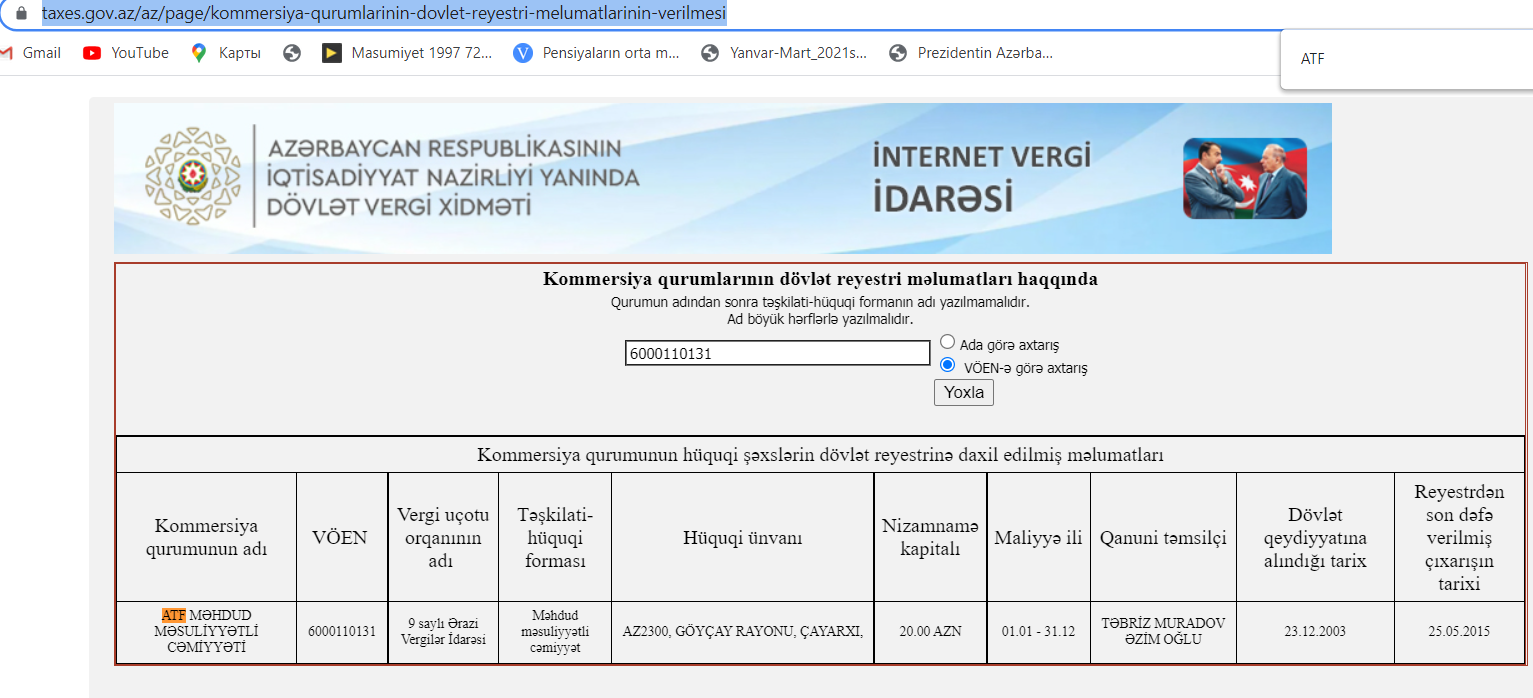Screen dimensions: 1533x698
Task: Click the Dövlət Vergi Xidməti emblem logo
Action: (x=194, y=177)
